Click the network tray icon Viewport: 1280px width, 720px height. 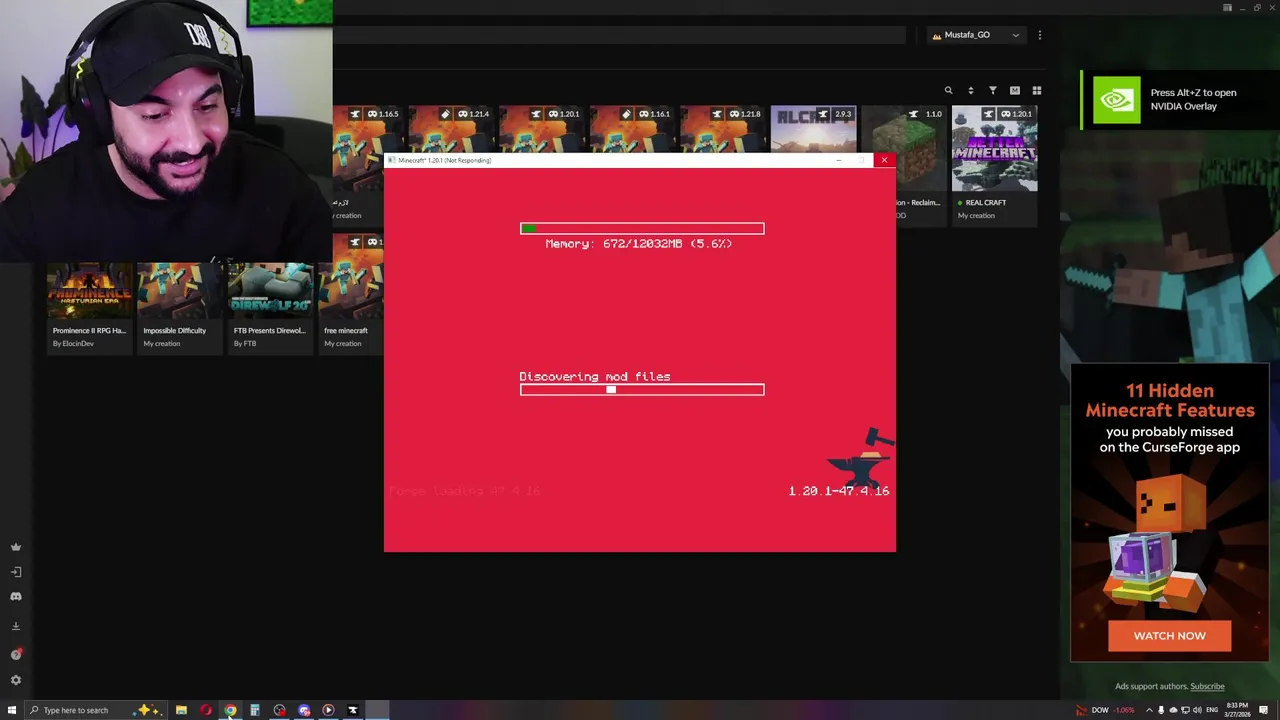pos(1186,710)
